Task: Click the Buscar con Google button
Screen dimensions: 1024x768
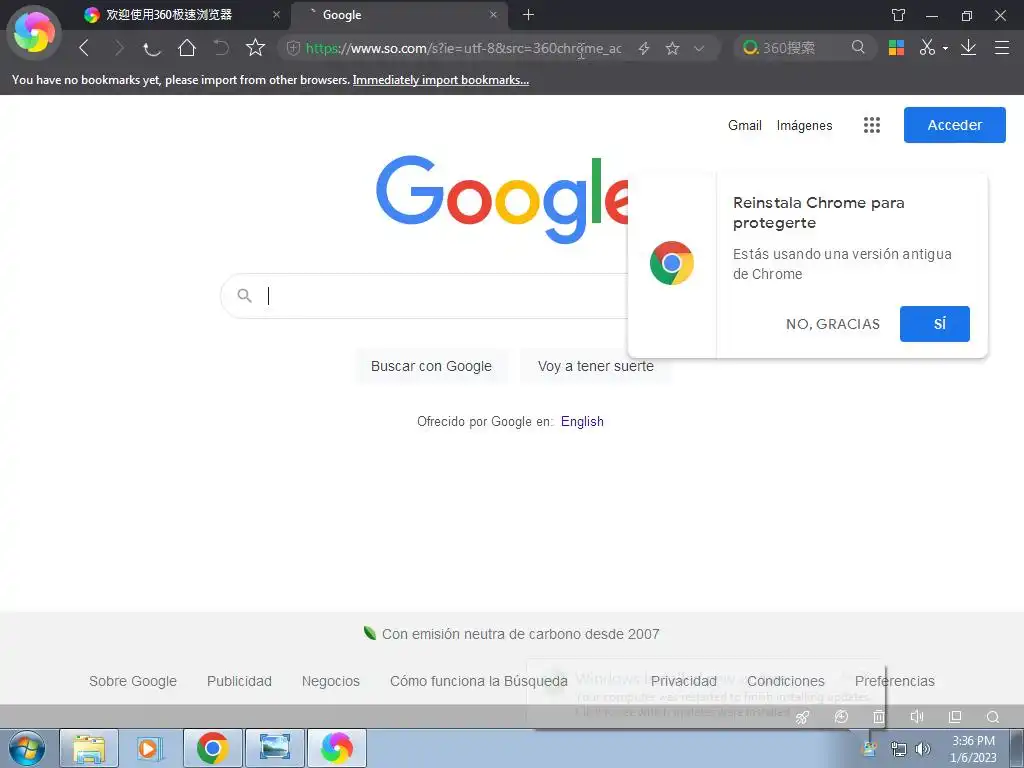Action: [431, 366]
